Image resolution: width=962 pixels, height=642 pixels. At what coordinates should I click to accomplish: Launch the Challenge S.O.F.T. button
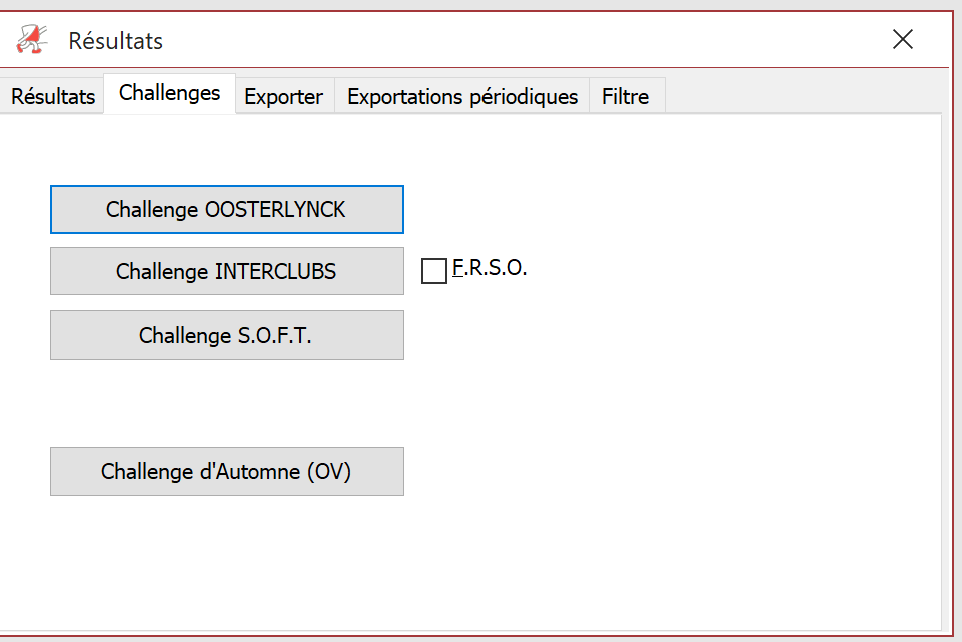click(226, 335)
